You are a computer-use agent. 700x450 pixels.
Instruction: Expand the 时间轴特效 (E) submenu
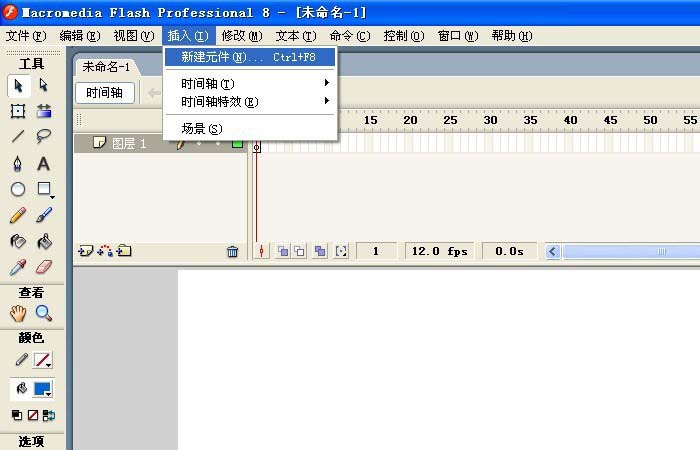[250, 102]
